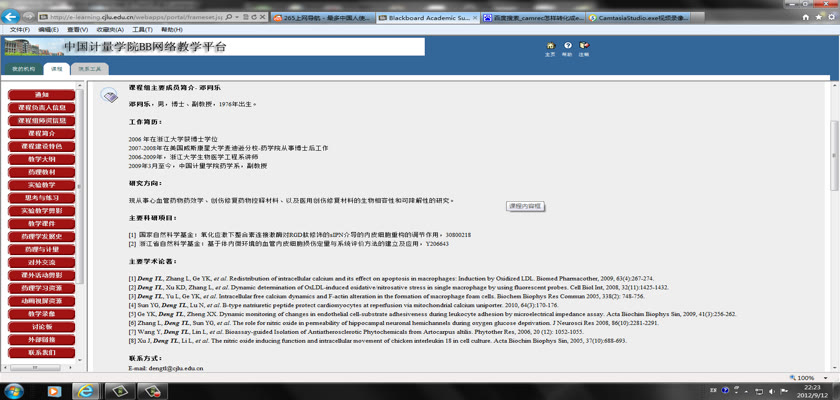This screenshot has height=400, width=840.
Task: Click the main page vertical scrollbar thumb
Action: click(x=834, y=155)
